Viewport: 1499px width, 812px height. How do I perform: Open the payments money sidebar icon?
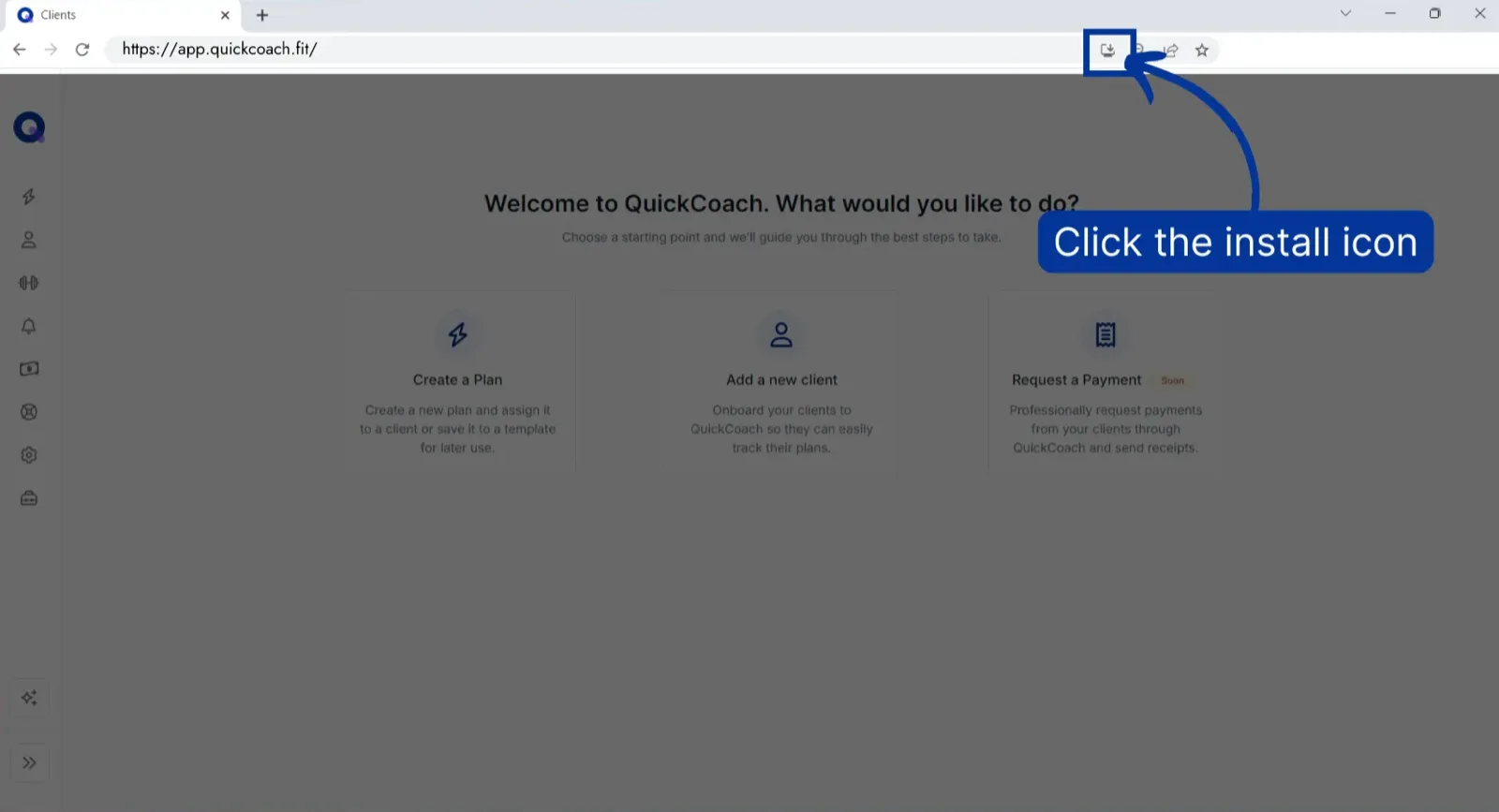pos(29,369)
